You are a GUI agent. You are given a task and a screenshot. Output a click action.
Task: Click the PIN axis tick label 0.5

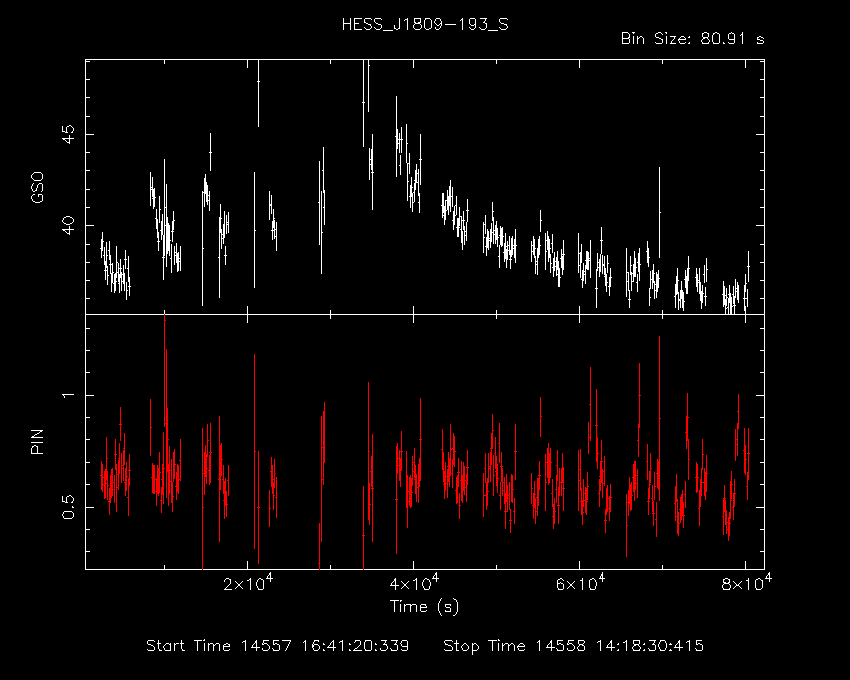[68, 508]
